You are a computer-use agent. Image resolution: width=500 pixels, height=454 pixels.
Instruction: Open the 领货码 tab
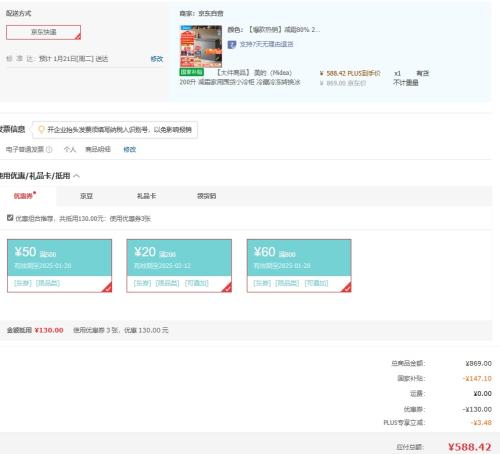pyautogui.click(x=206, y=196)
